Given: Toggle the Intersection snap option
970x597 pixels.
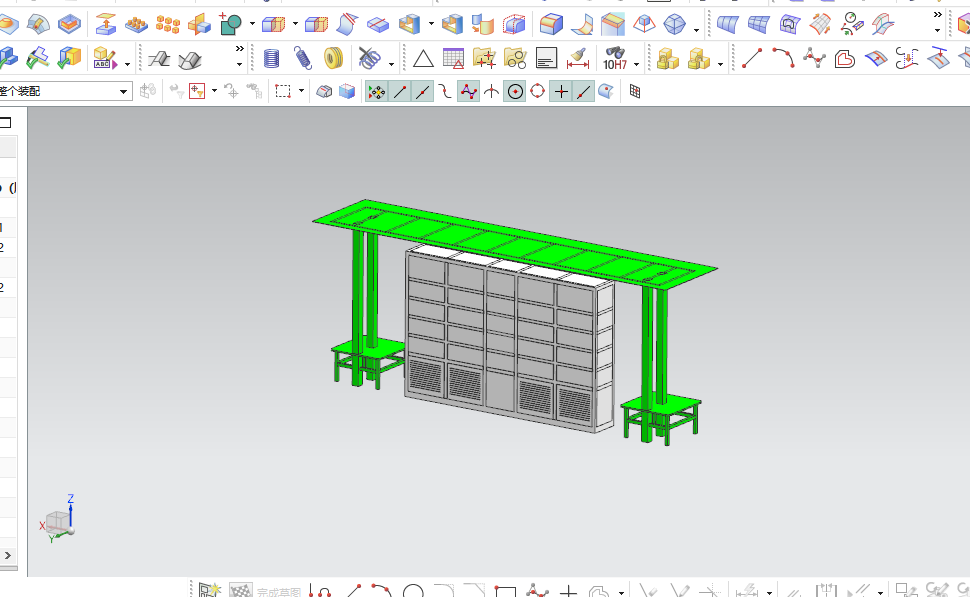Looking at the screenshot, I should pyautogui.click(x=491, y=92).
